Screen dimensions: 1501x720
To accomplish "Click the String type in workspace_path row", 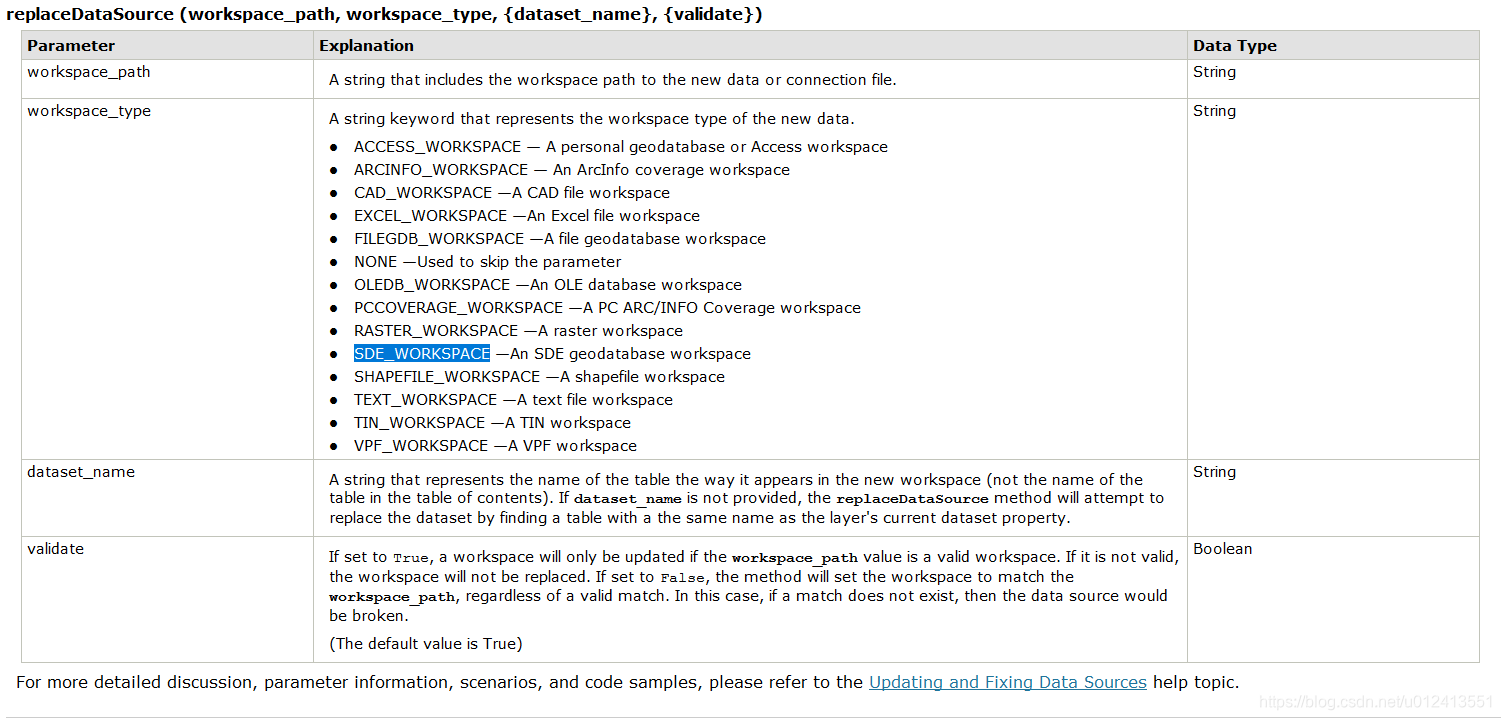I will click(1214, 72).
